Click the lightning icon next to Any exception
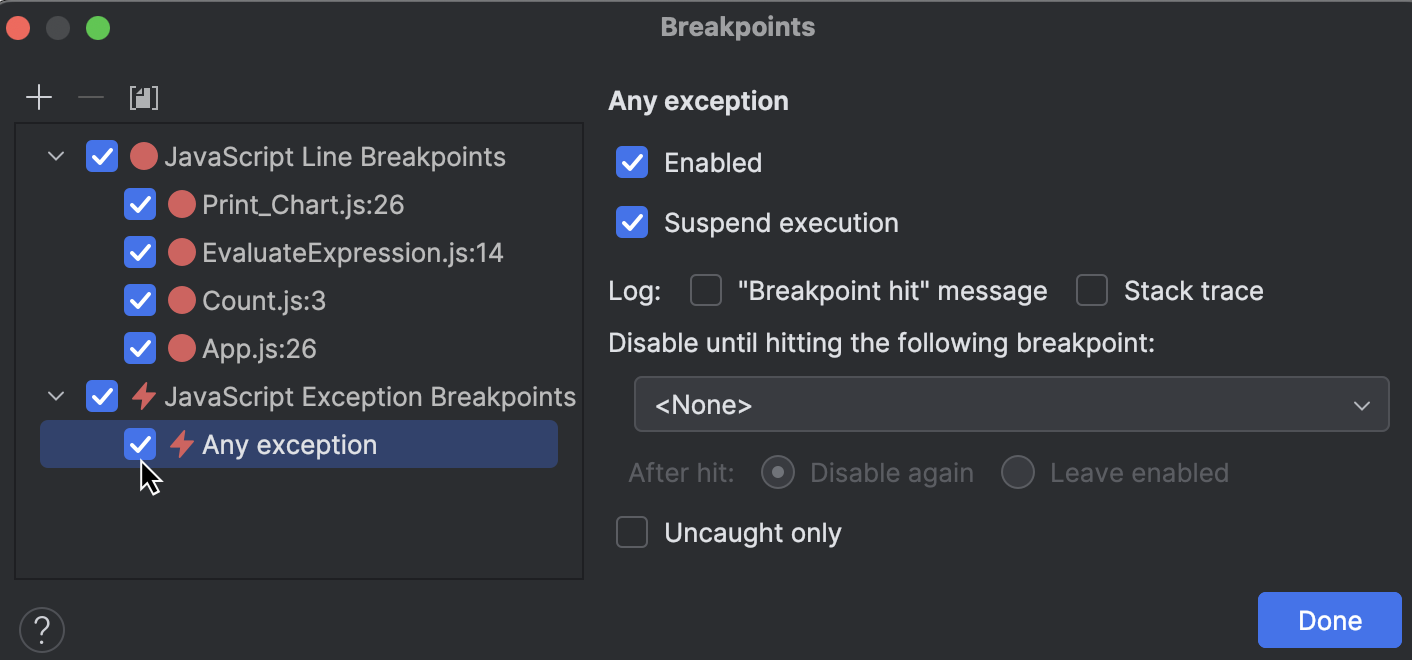Viewport: 1412px width, 660px height. coord(181,444)
